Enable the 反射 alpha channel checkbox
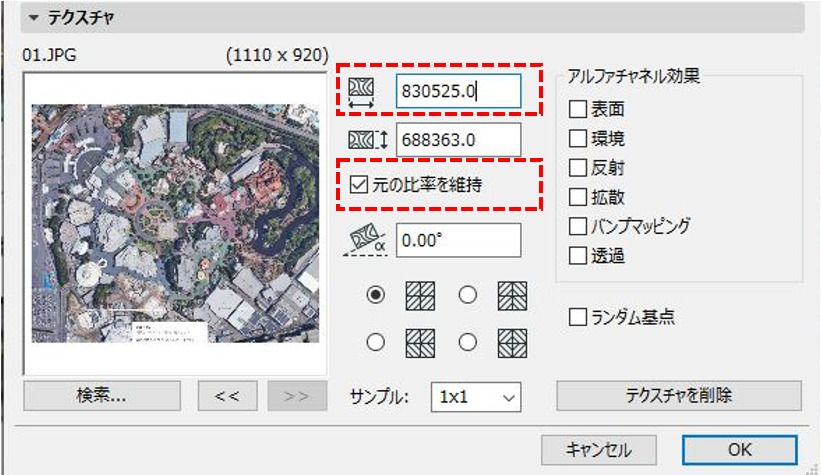 pyautogui.click(x=578, y=168)
